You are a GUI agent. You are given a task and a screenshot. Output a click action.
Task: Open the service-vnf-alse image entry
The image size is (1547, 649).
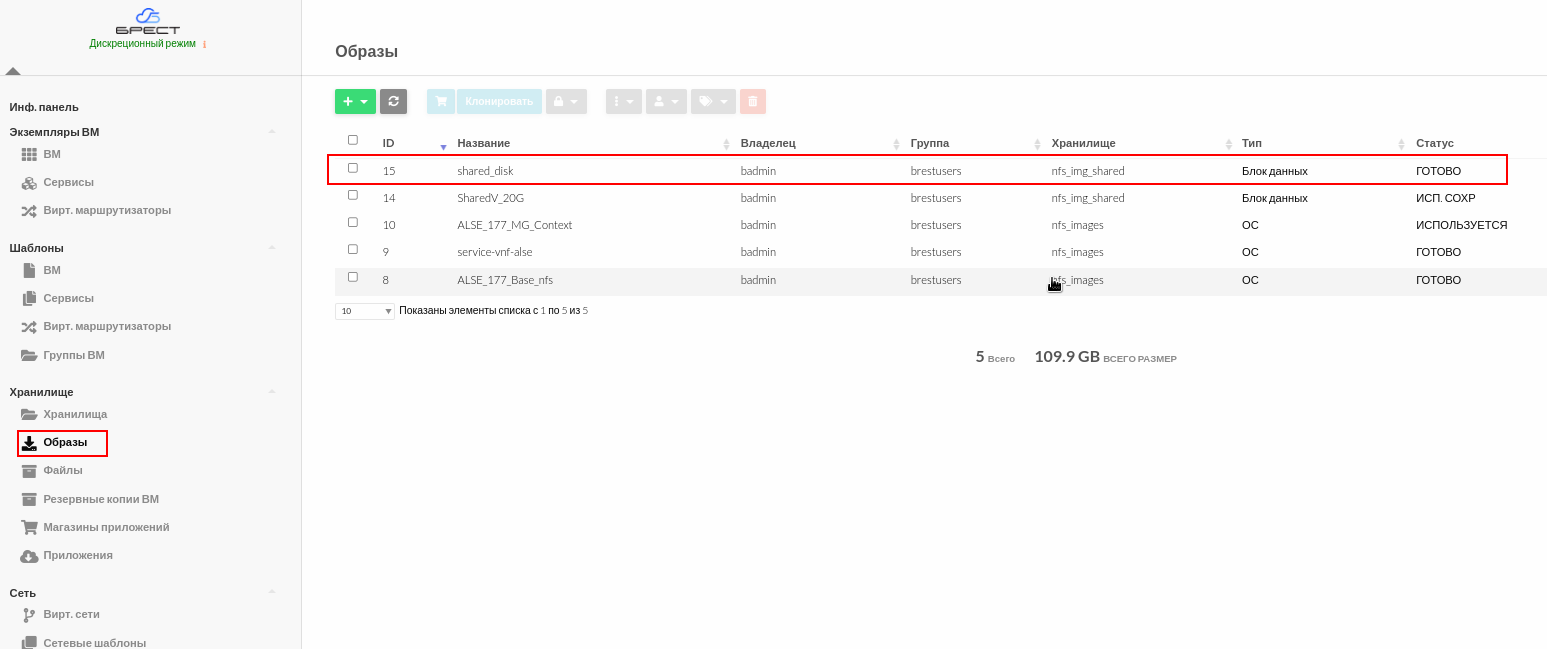494,252
